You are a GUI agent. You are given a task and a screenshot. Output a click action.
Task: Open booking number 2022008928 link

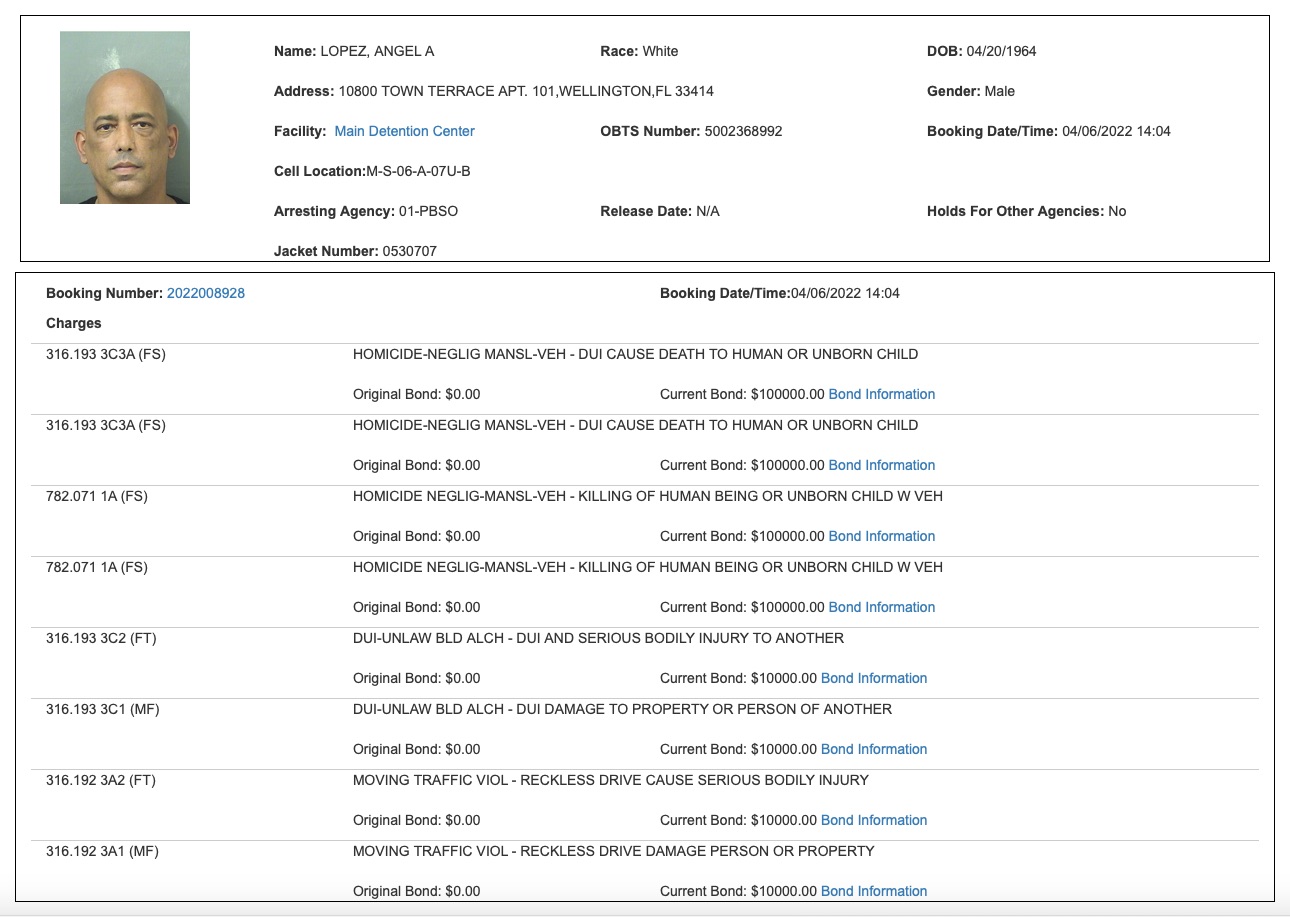coord(206,293)
